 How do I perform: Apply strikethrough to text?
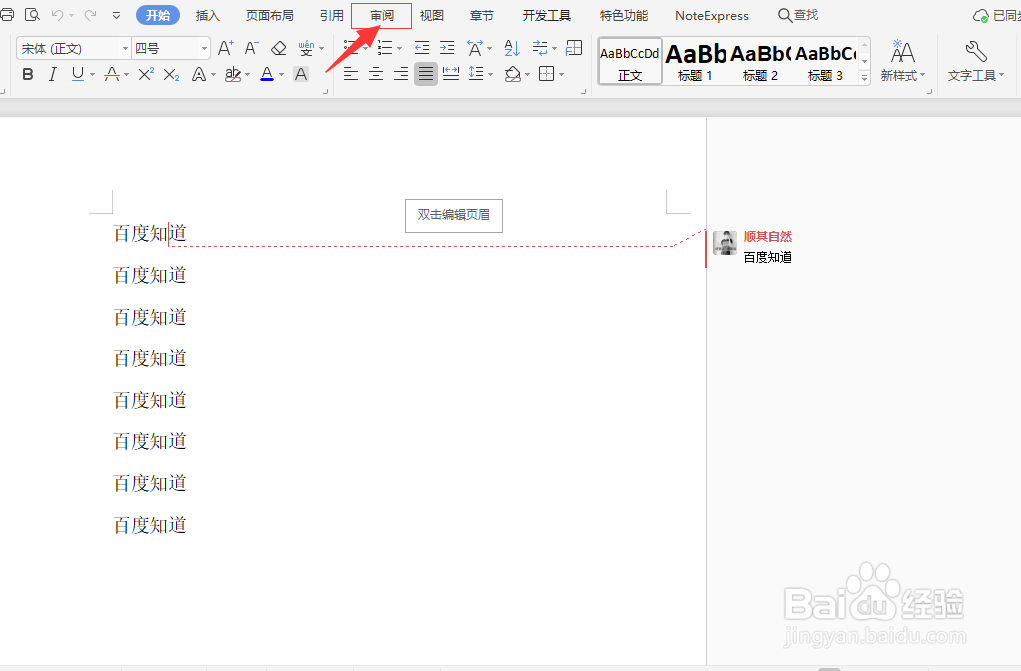[x=112, y=75]
